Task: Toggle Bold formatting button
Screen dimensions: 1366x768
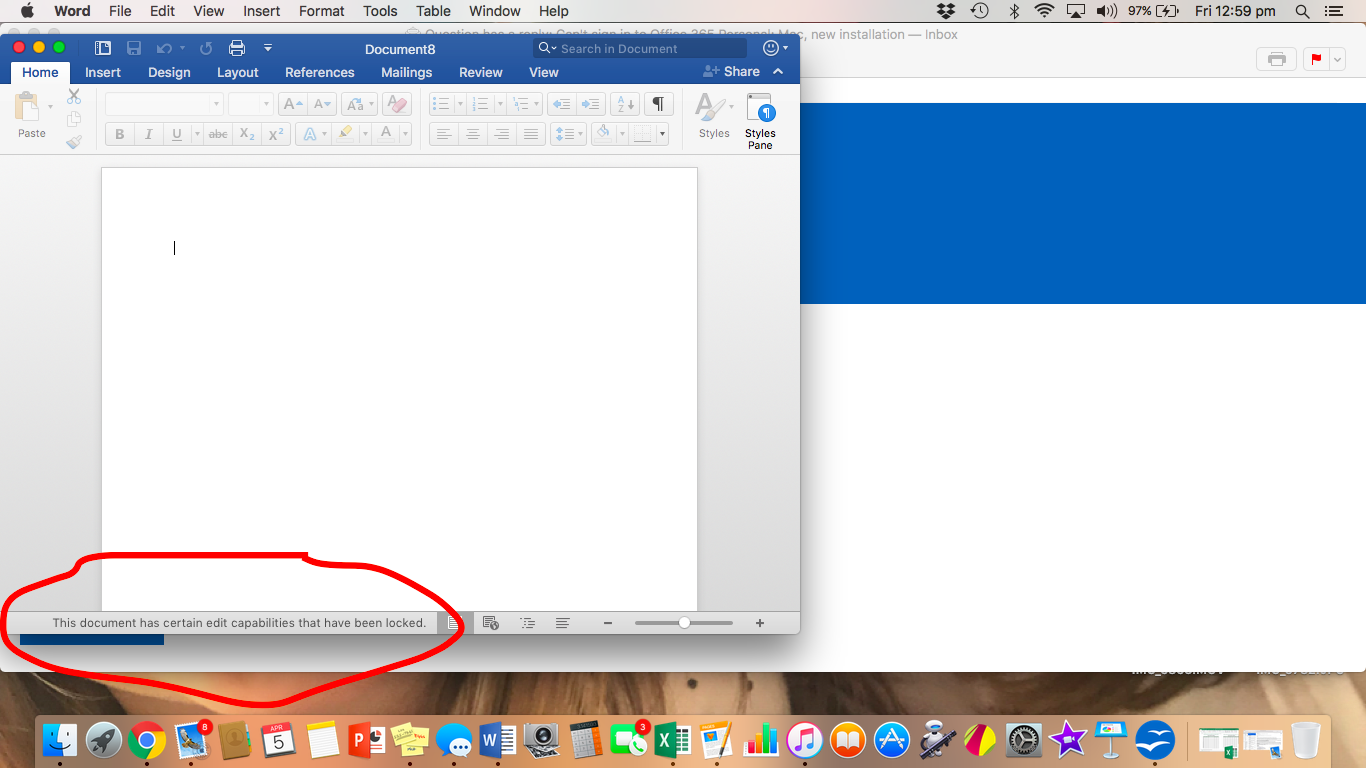Action: point(120,134)
